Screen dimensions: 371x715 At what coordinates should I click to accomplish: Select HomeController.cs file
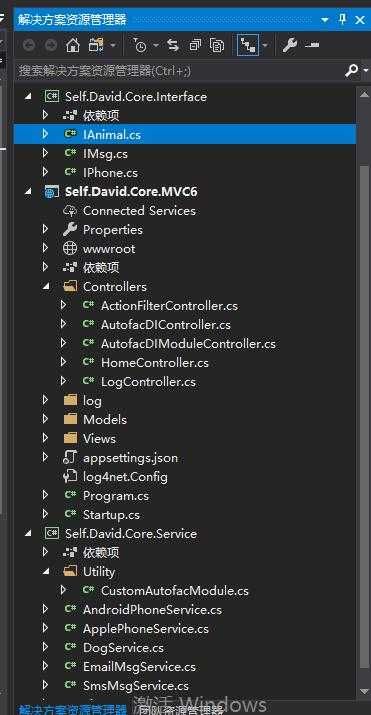[155, 363]
